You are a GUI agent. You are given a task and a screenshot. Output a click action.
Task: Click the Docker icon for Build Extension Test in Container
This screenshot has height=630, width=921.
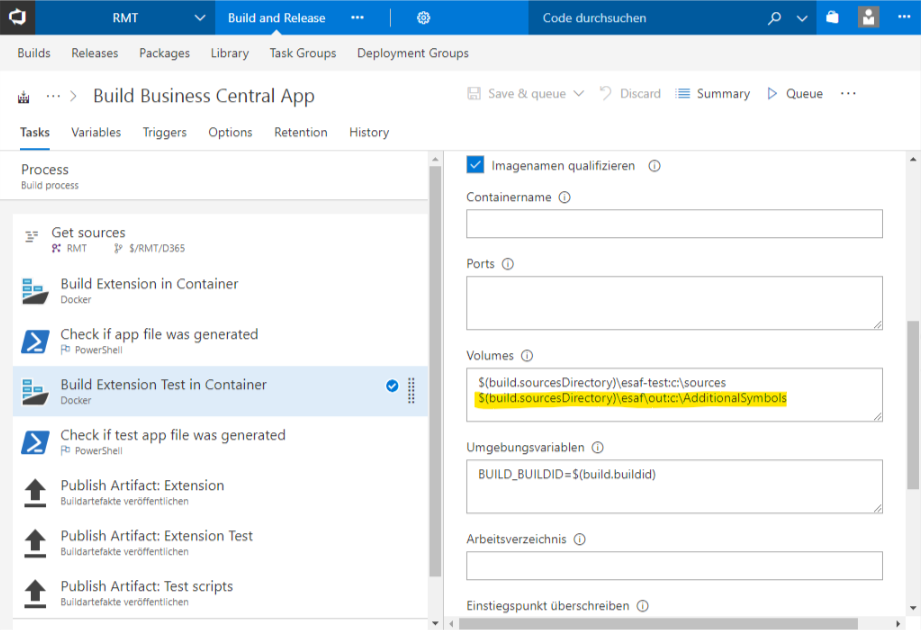(35, 392)
